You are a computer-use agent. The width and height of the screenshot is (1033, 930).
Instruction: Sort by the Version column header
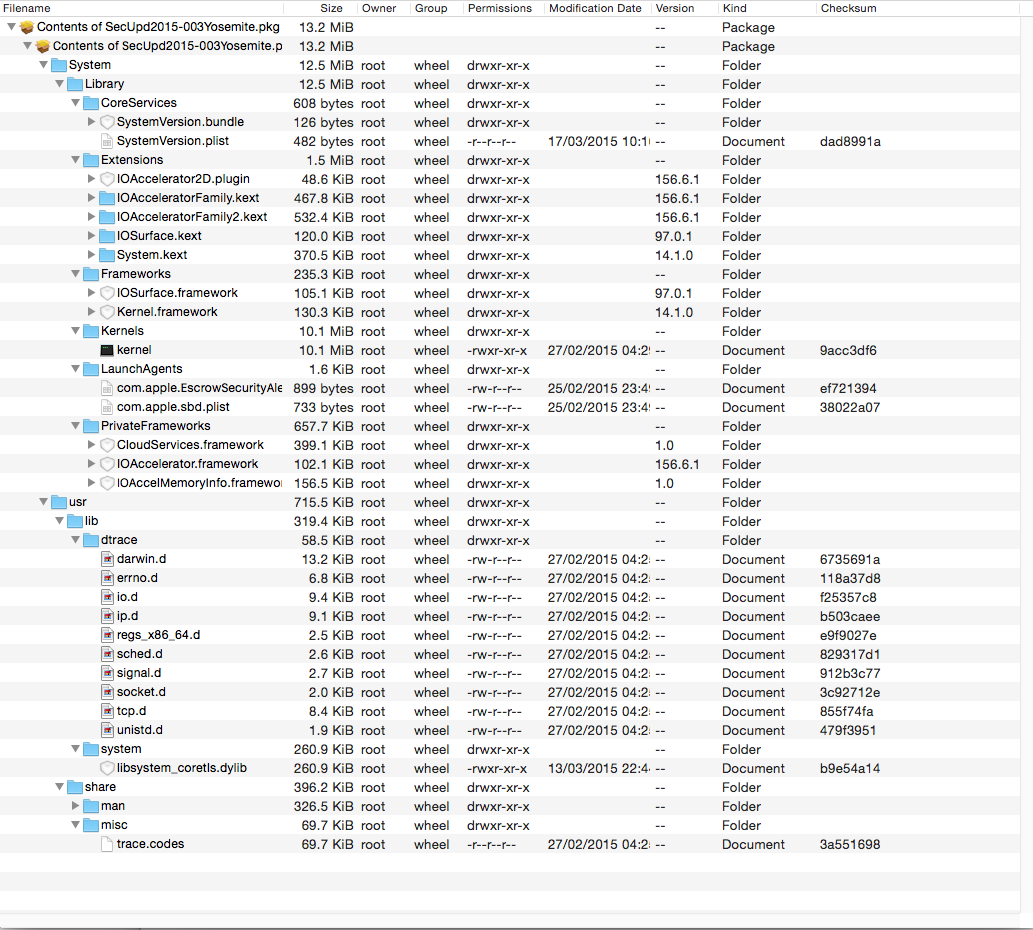point(684,8)
